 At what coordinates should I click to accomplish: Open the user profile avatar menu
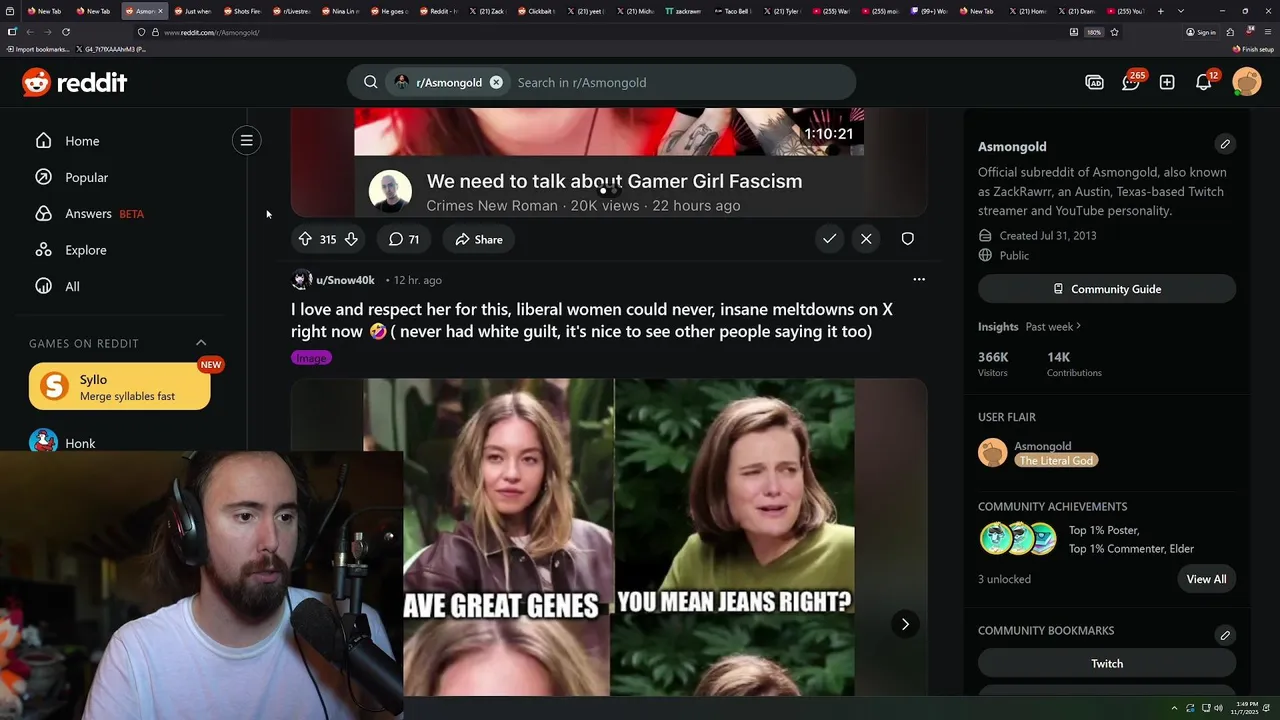click(1247, 82)
